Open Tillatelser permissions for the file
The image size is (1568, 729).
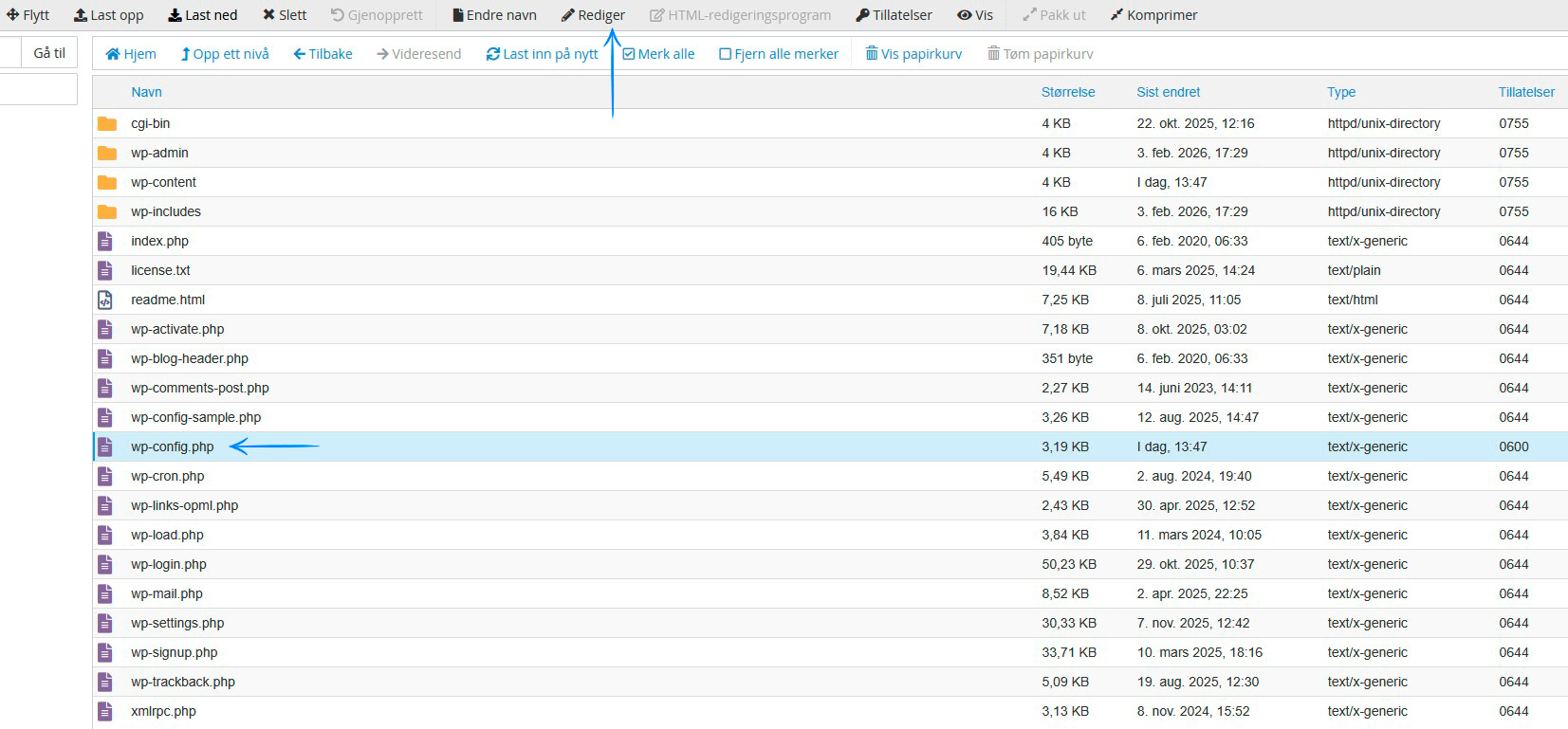click(x=894, y=15)
